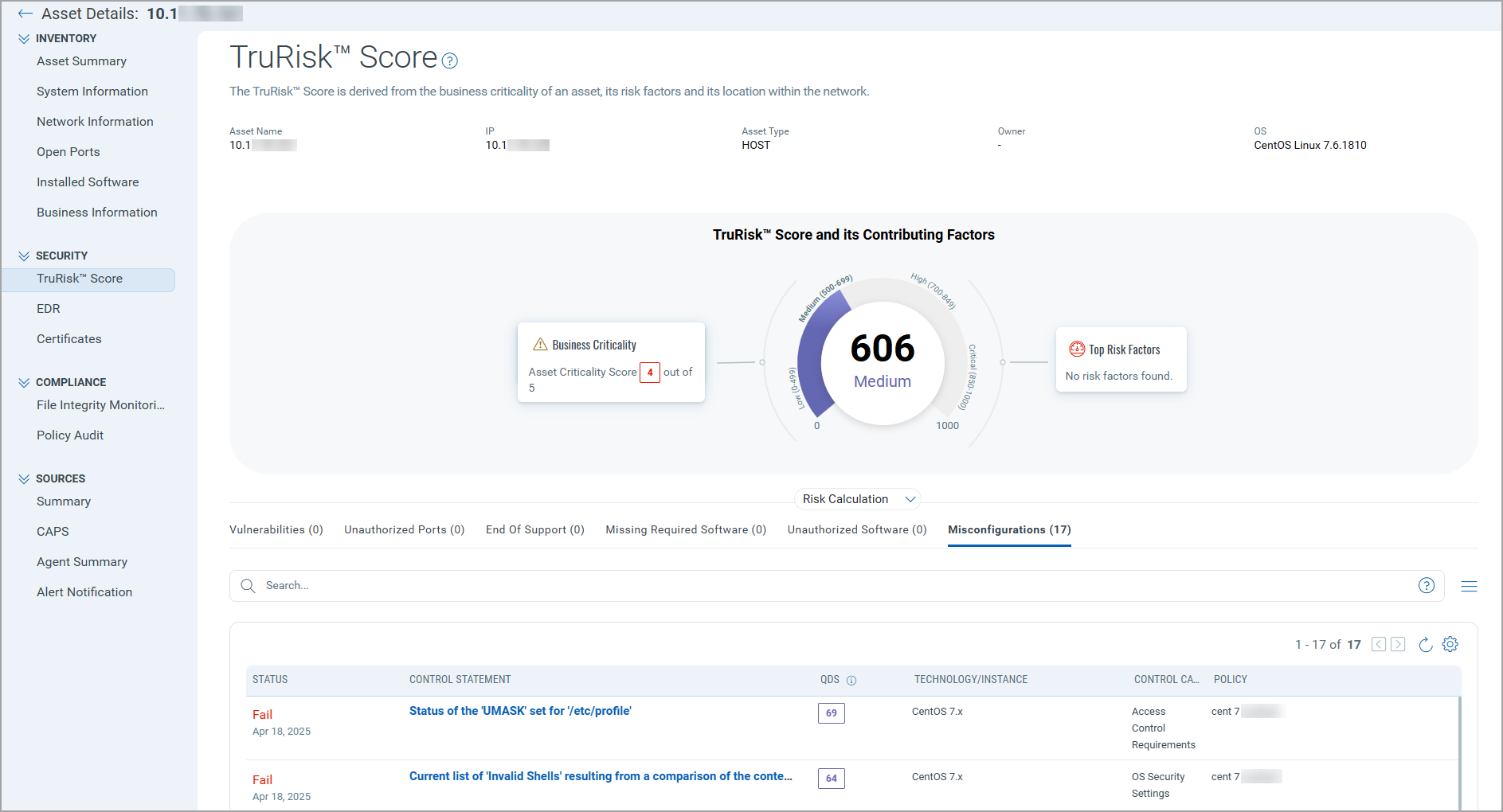Screen dimensions: 1503x812
Task: Open Network Information in sidebar
Action: [x=95, y=122]
